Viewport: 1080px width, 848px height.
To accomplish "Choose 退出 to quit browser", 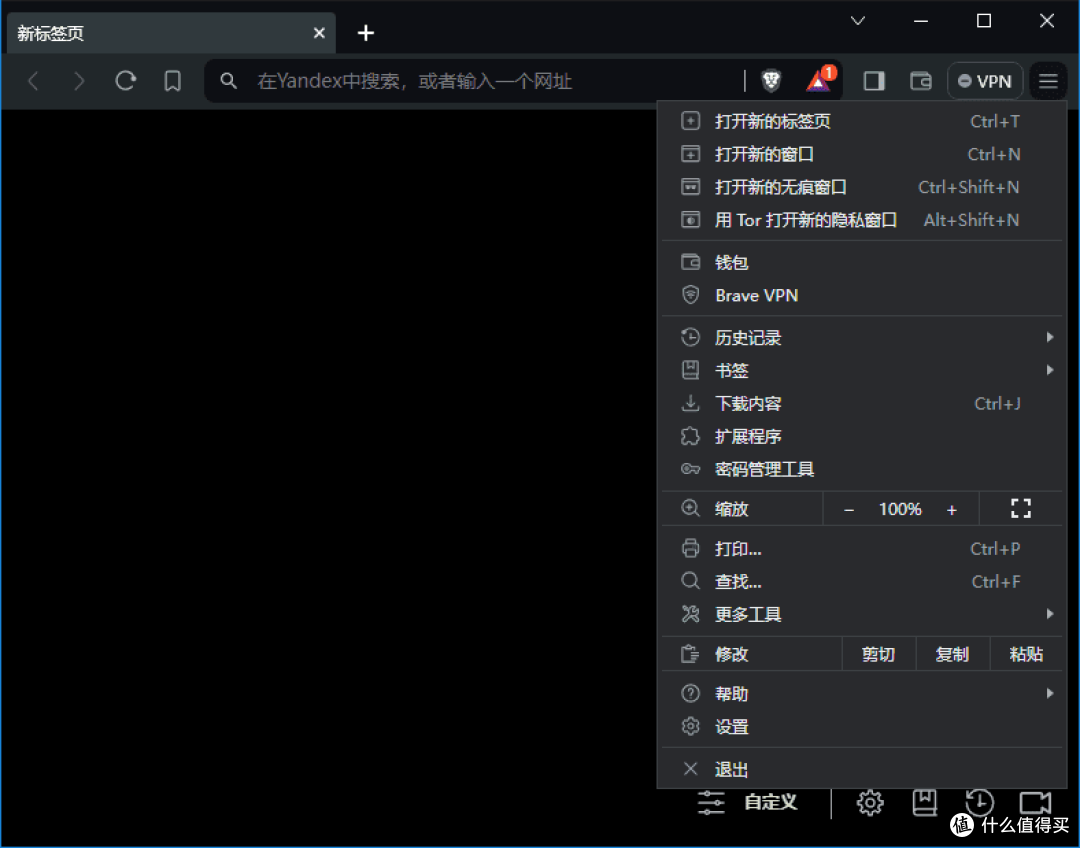I will click(861, 769).
